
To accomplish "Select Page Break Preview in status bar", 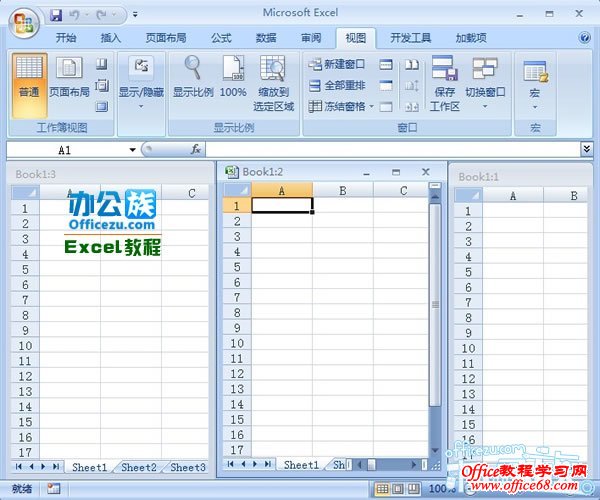I will click(413, 489).
